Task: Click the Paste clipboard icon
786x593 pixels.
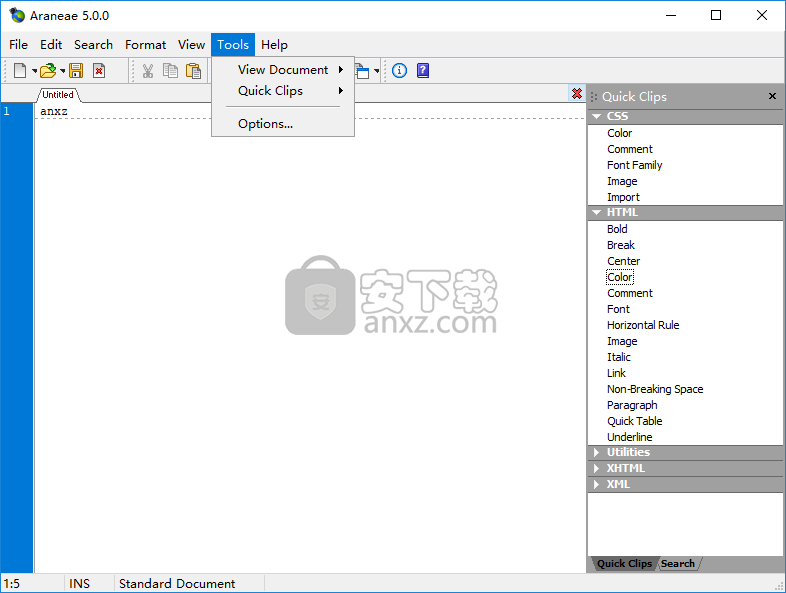Action: 193,71
